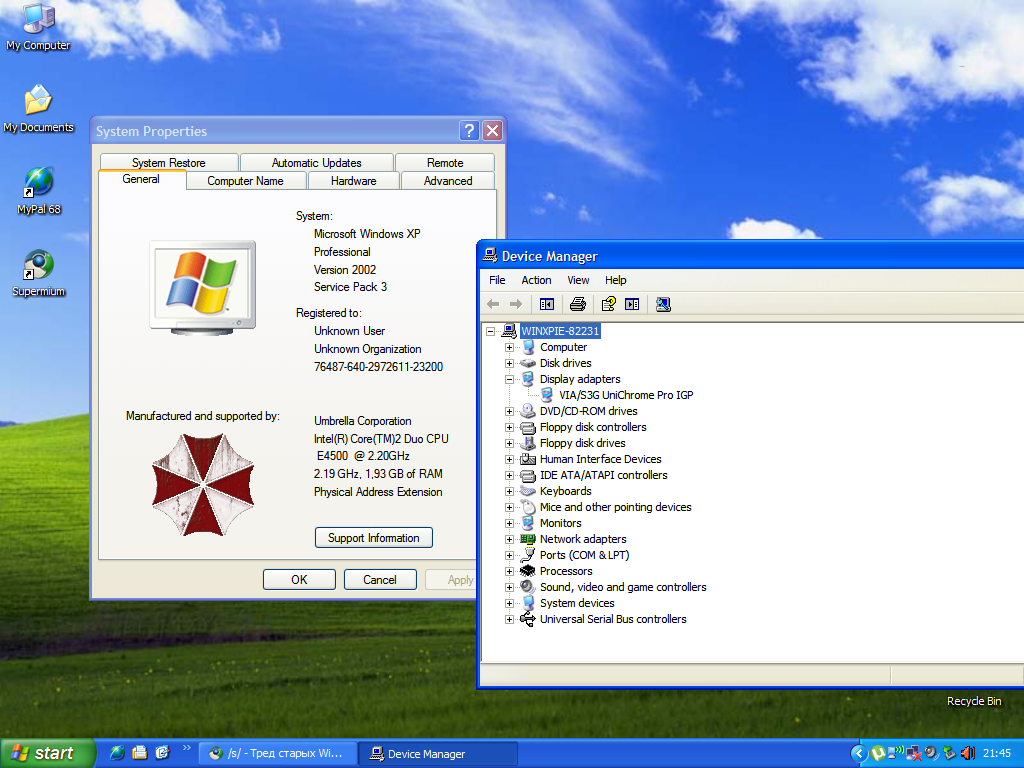
Task: Switch to the /s/ browser taskbar button
Action: [278, 754]
